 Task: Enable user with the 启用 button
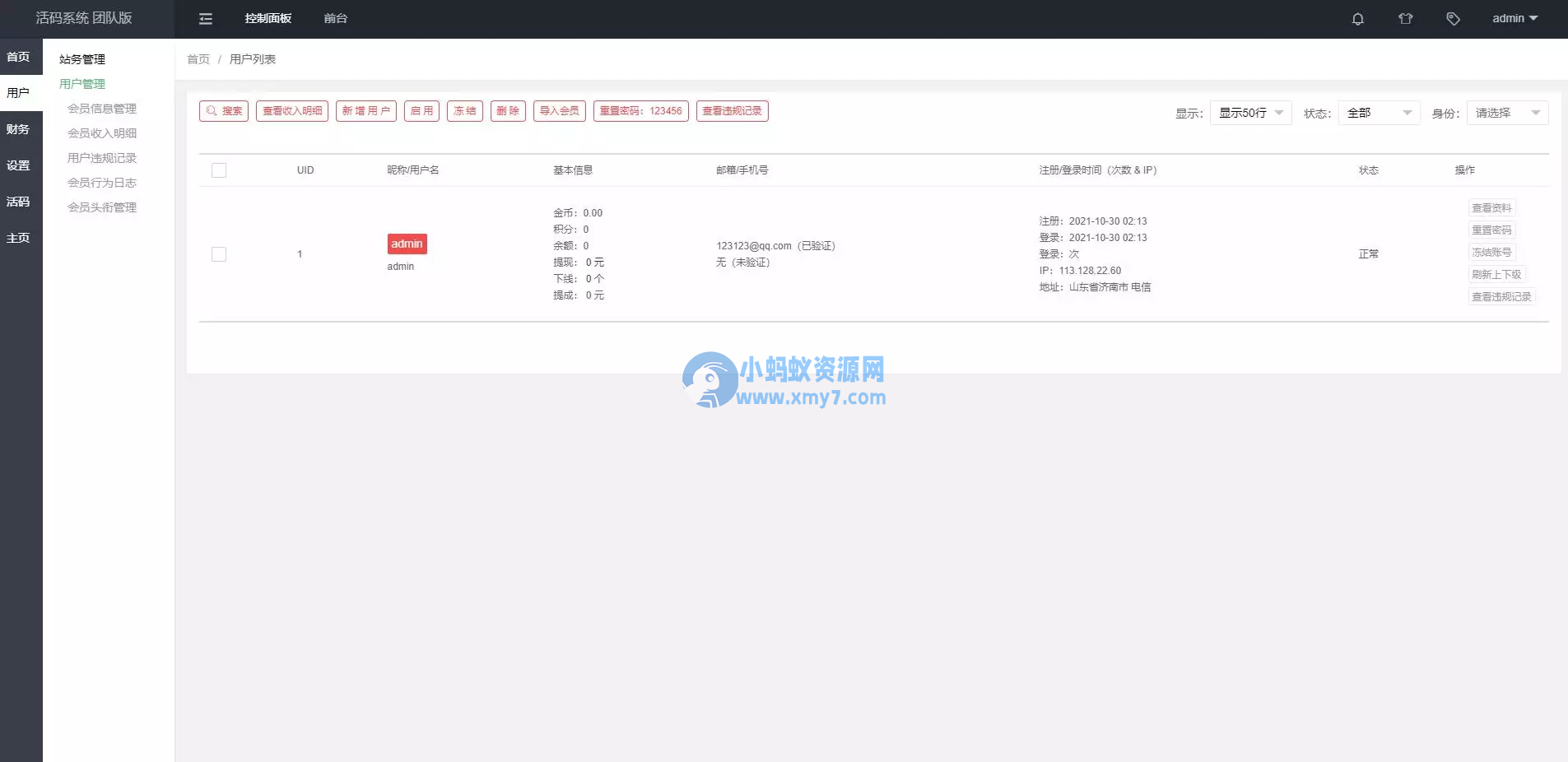coord(421,111)
